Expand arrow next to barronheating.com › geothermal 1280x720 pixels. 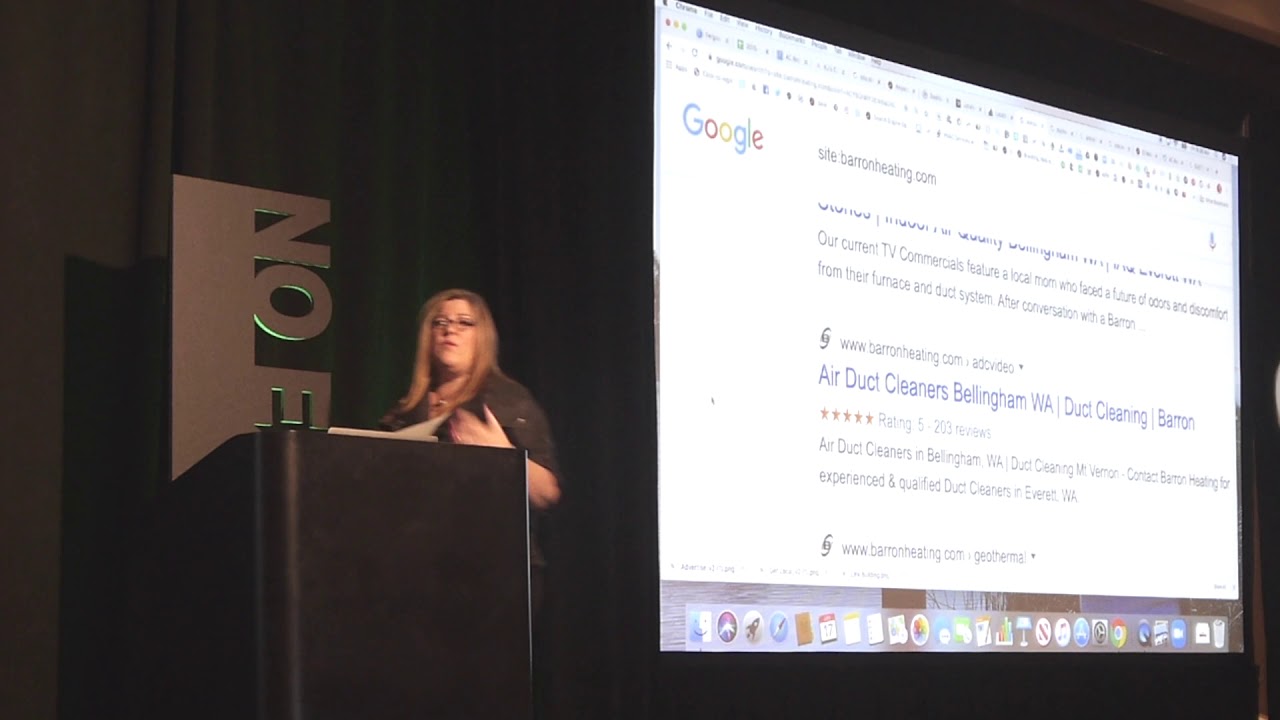[x=1033, y=557]
